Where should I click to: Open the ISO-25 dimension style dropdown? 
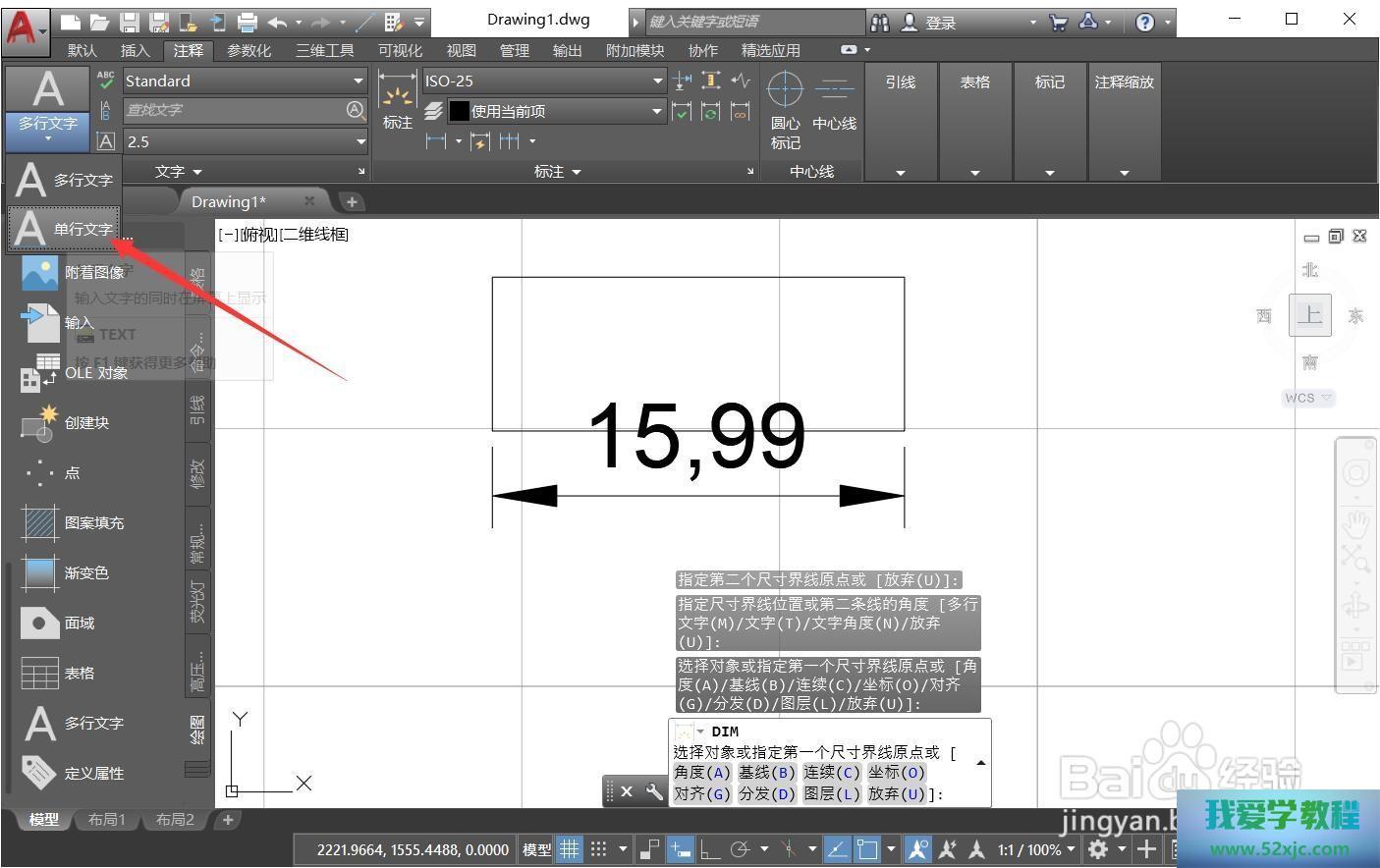[x=657, y=81]
